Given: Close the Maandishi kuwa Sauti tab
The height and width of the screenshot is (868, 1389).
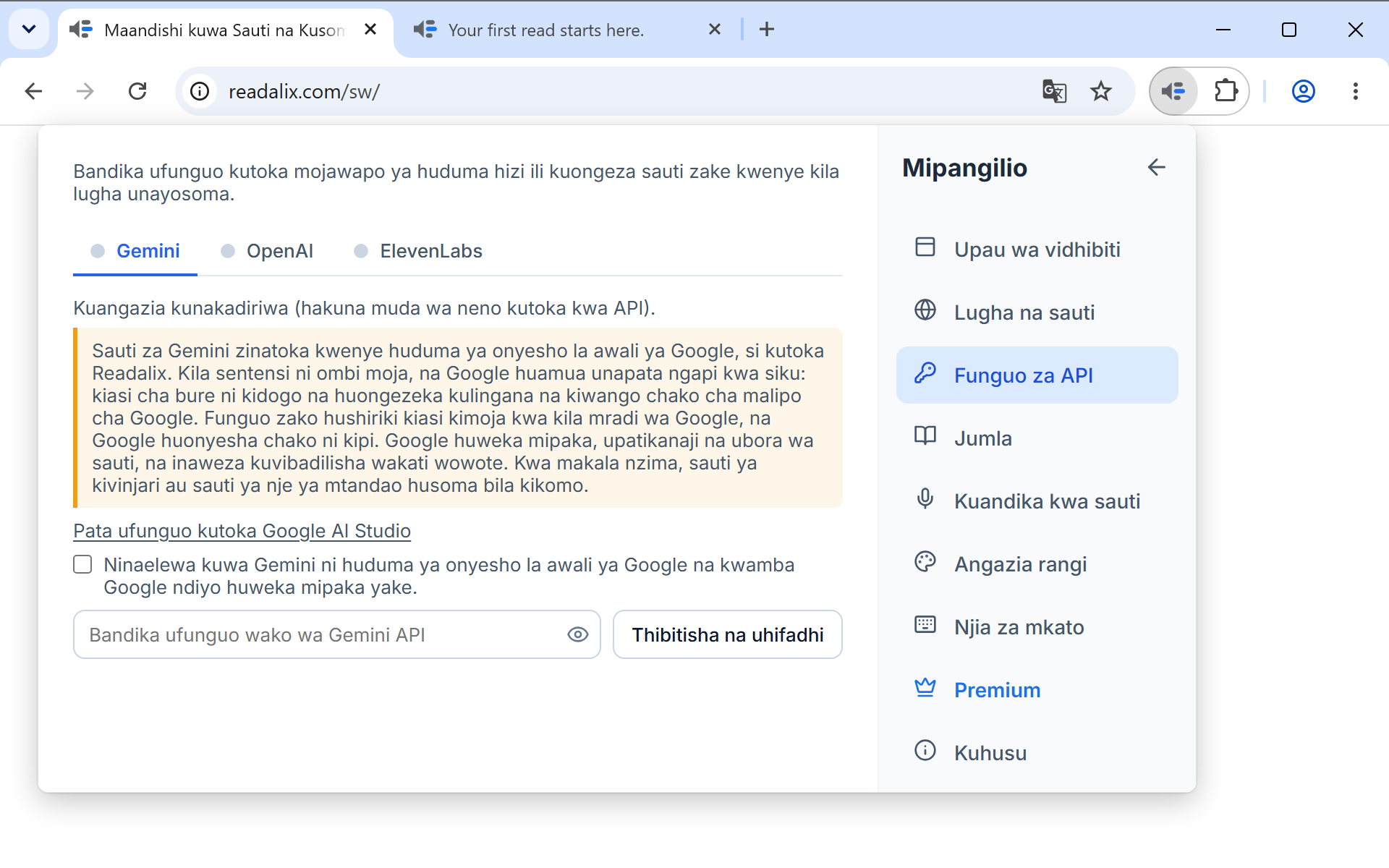Looking at the screenshot, I should pos(370,30).
